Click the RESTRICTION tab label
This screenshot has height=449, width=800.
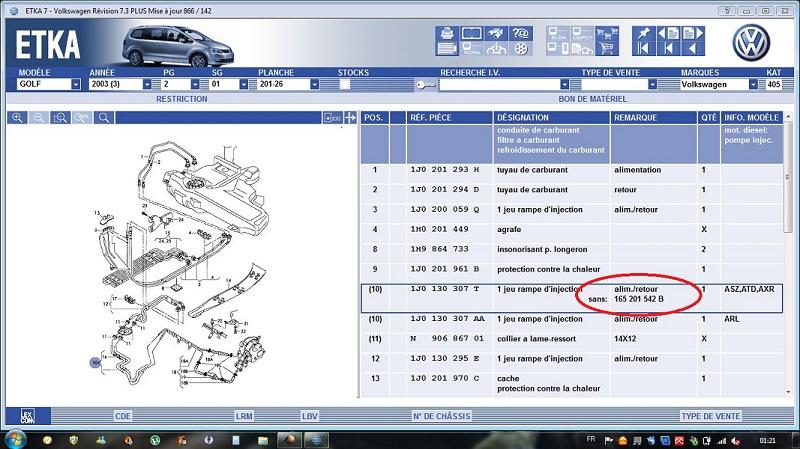coord(182,99)
